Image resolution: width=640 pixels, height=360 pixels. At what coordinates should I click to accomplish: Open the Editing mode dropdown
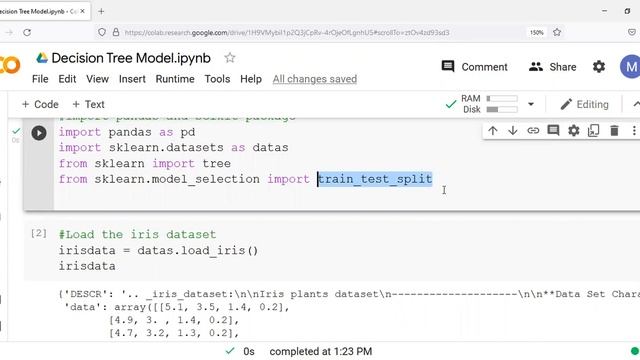tap(585, 104)
